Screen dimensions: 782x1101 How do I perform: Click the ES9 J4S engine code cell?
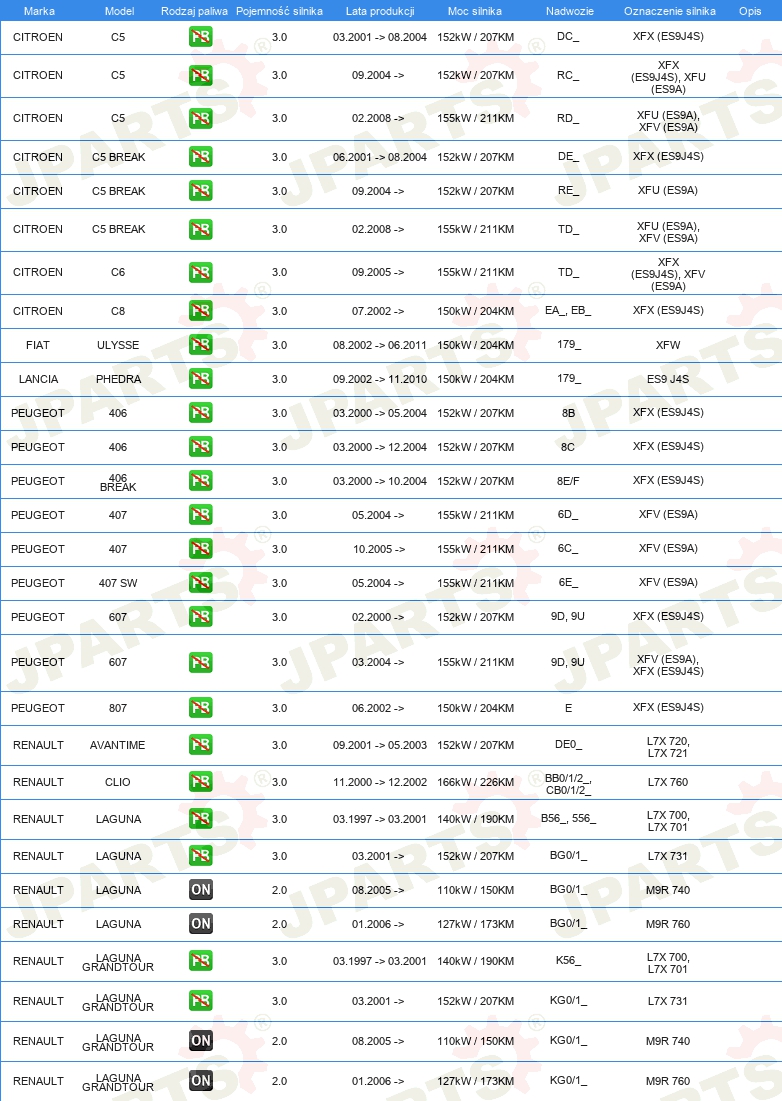tap(668, 379)
